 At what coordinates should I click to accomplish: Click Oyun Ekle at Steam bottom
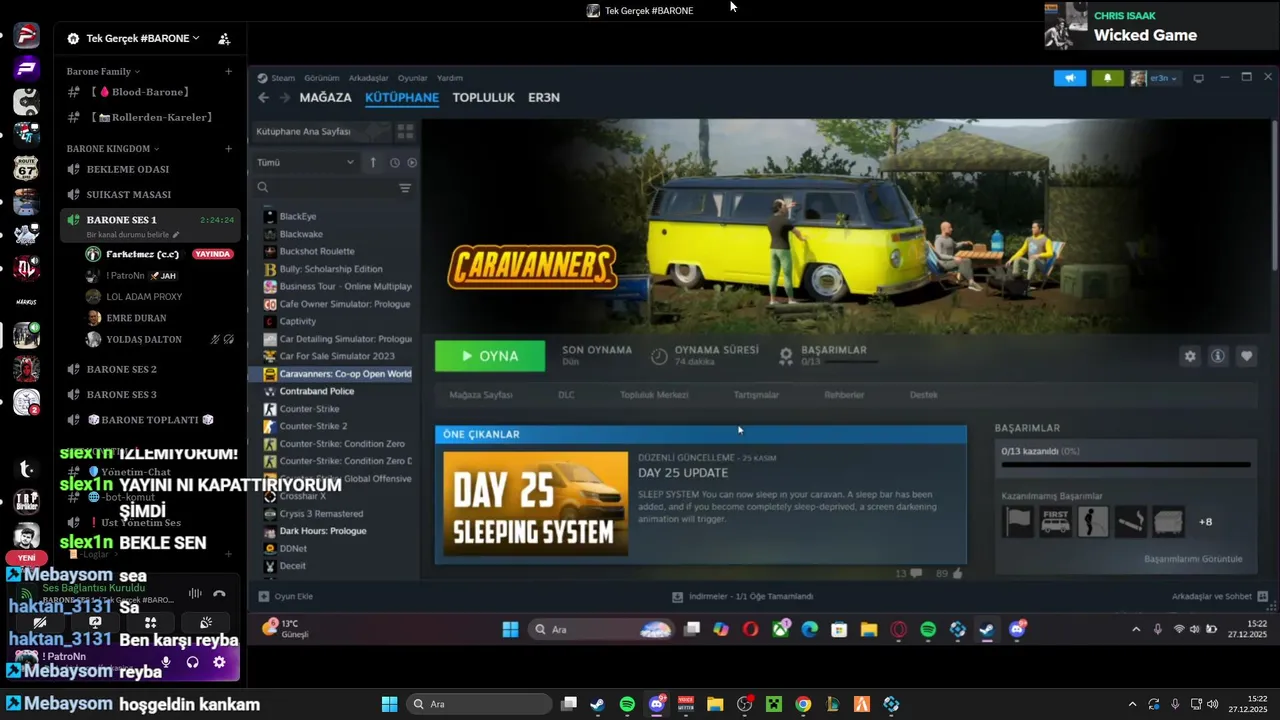click(286, 596)
